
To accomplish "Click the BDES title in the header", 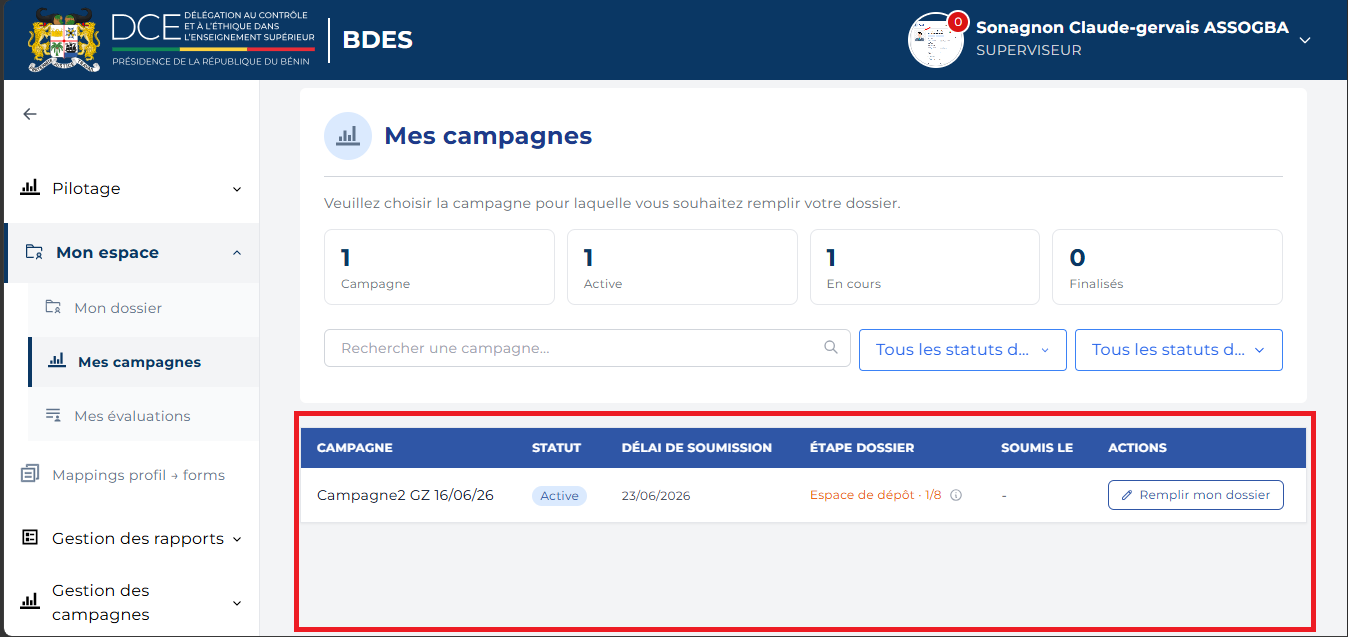I will pyautogui.click(x=377, y=40).
